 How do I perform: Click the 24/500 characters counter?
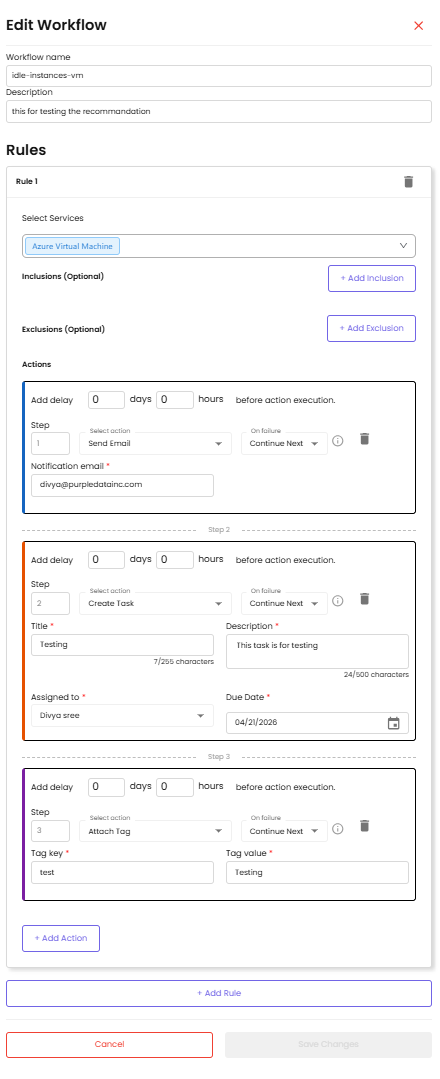click(377, 675)
